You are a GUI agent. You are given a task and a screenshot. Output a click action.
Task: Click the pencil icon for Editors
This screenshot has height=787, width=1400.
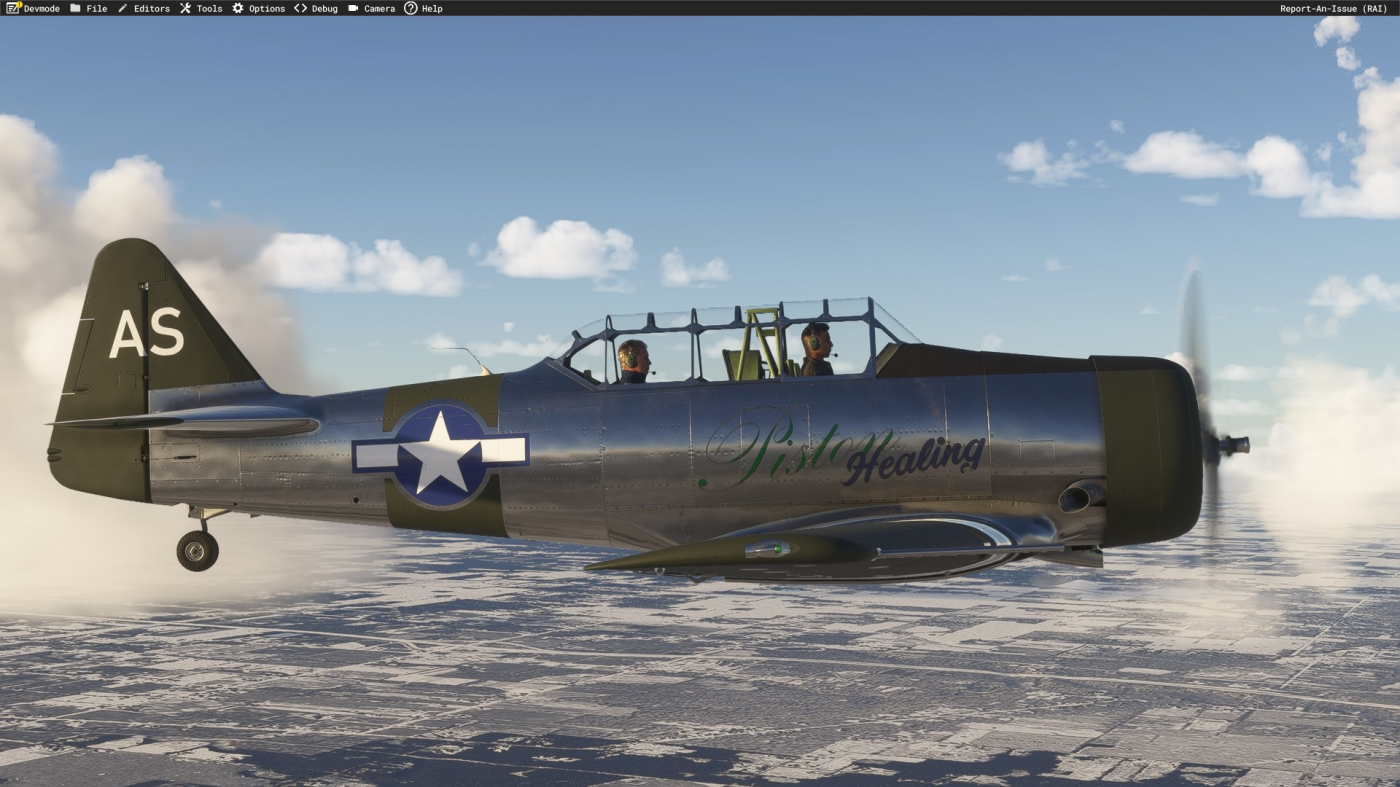click(123, 8)
